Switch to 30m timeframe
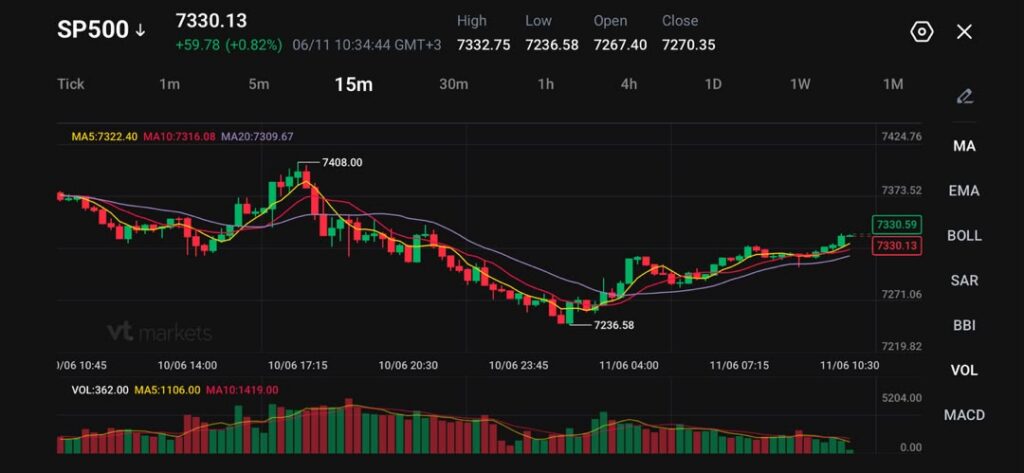 [453, 84]
